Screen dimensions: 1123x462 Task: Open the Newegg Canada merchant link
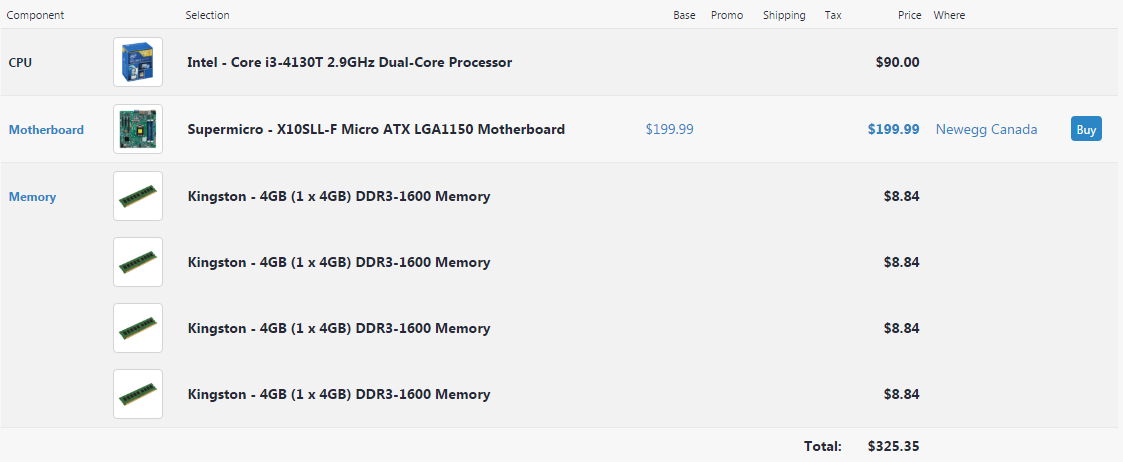986,130
